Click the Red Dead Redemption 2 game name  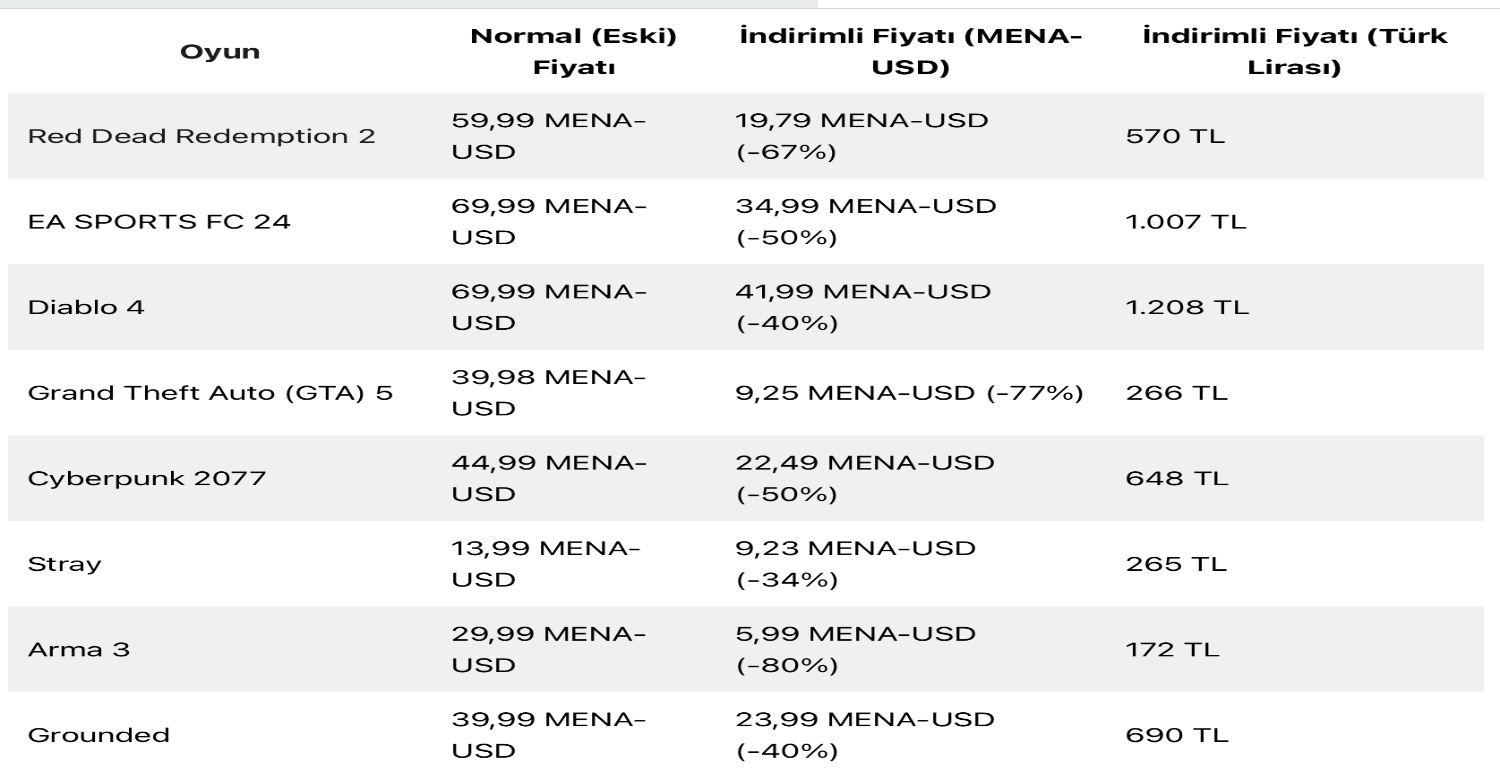click(200, 137)
